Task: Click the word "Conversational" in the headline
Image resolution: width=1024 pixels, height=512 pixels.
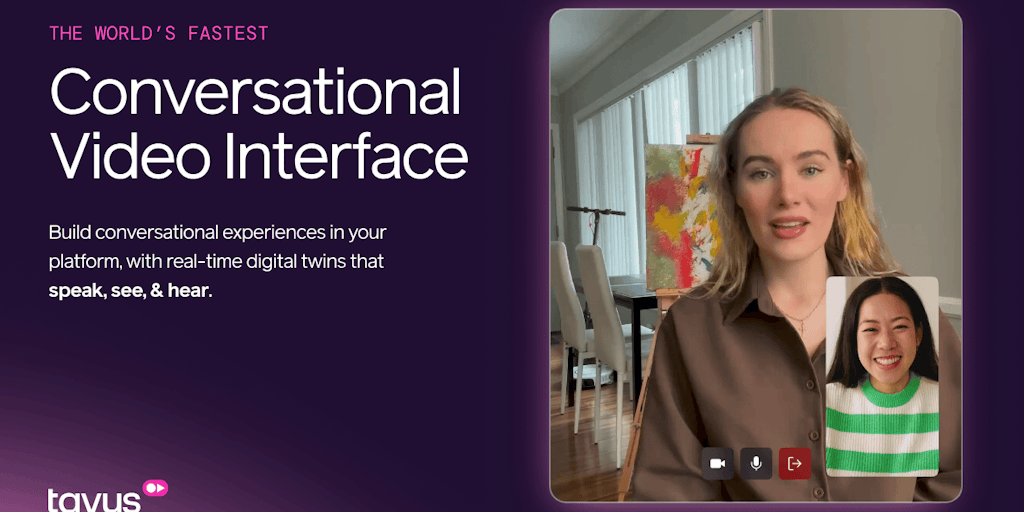Action: (x=256, y=91)
